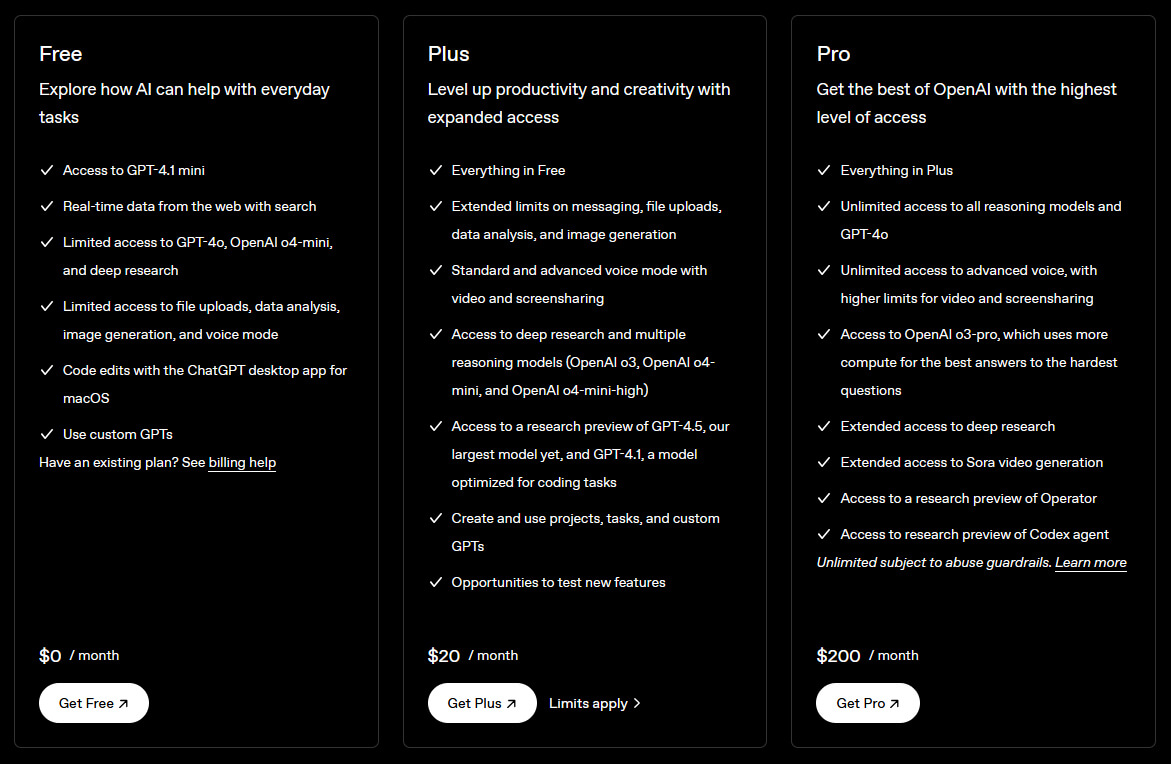Click checkmark next to research preview of Operator

click(824, 499)
